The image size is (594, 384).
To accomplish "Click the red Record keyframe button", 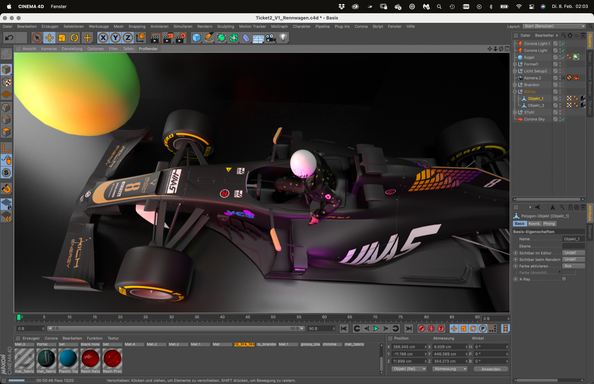I will [421, 328].
